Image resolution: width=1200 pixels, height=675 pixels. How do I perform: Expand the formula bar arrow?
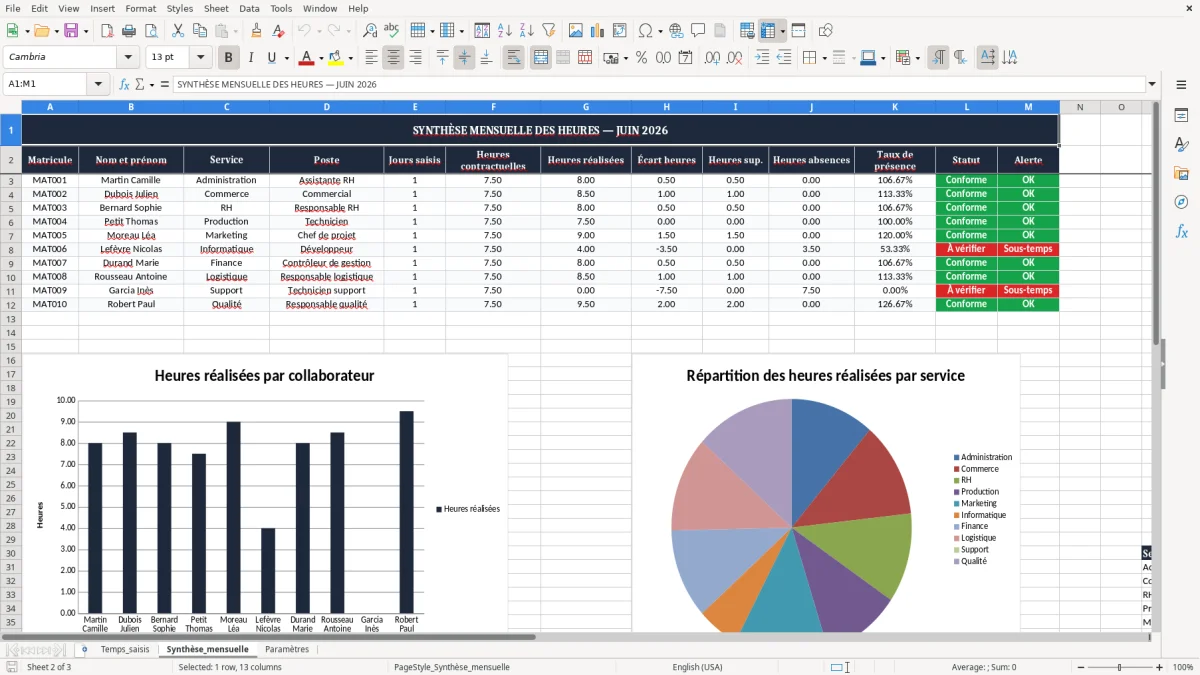click(x=1152, y=84)
